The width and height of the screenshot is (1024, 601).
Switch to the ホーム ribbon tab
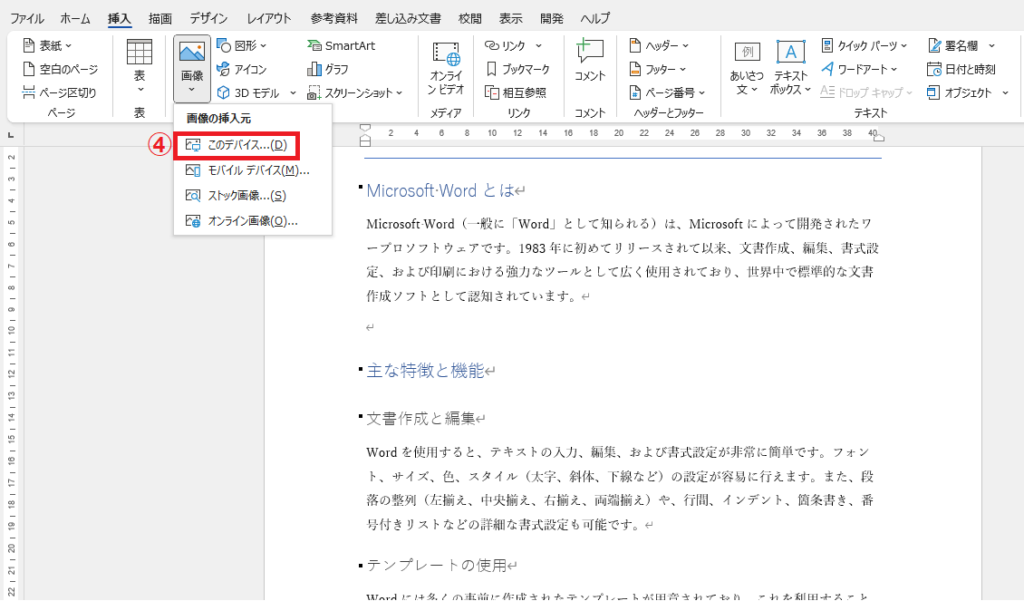point(75,18)
